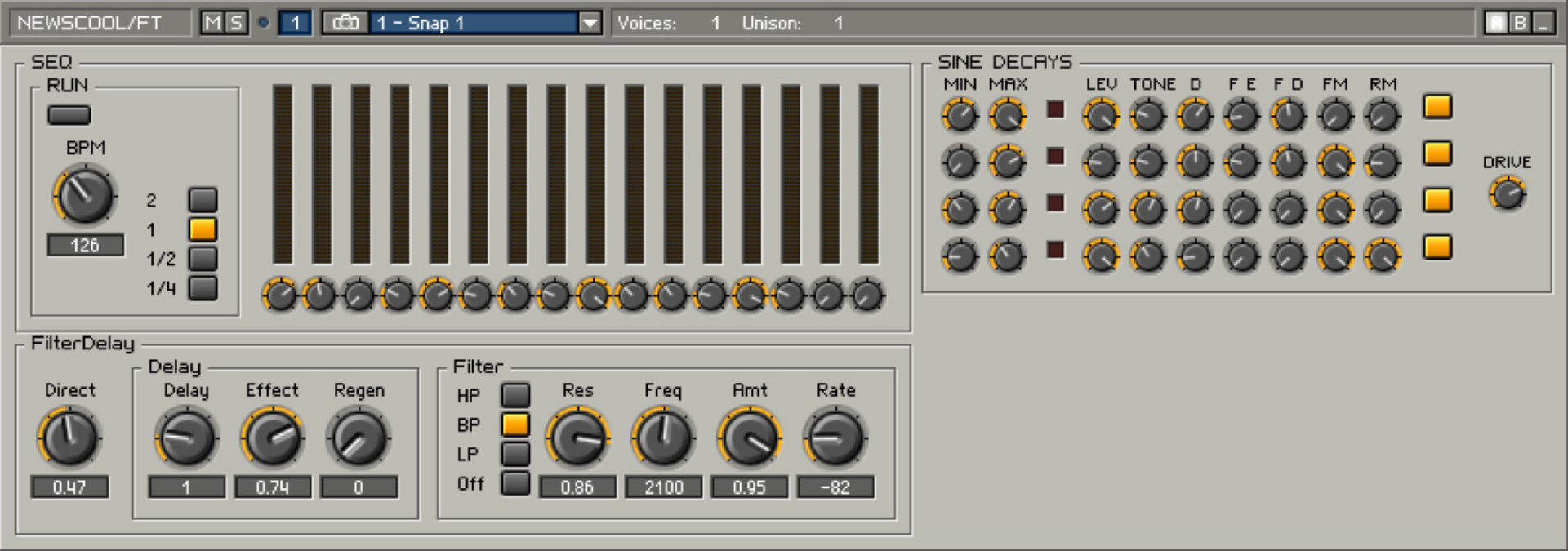This screenshot has width=1568, height=551.
Task: Click first row dark red indicator square
Action: pyautogui.click(x=1056, y=109)
